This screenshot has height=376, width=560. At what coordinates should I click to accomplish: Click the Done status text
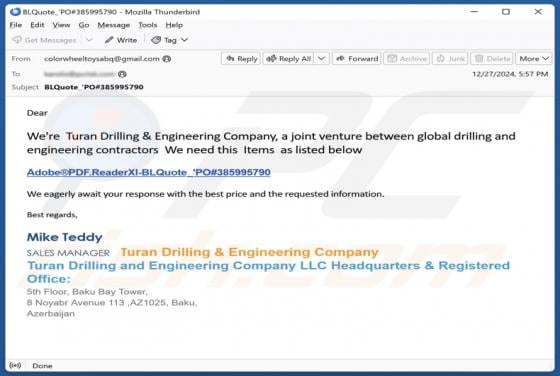[42, 366]
